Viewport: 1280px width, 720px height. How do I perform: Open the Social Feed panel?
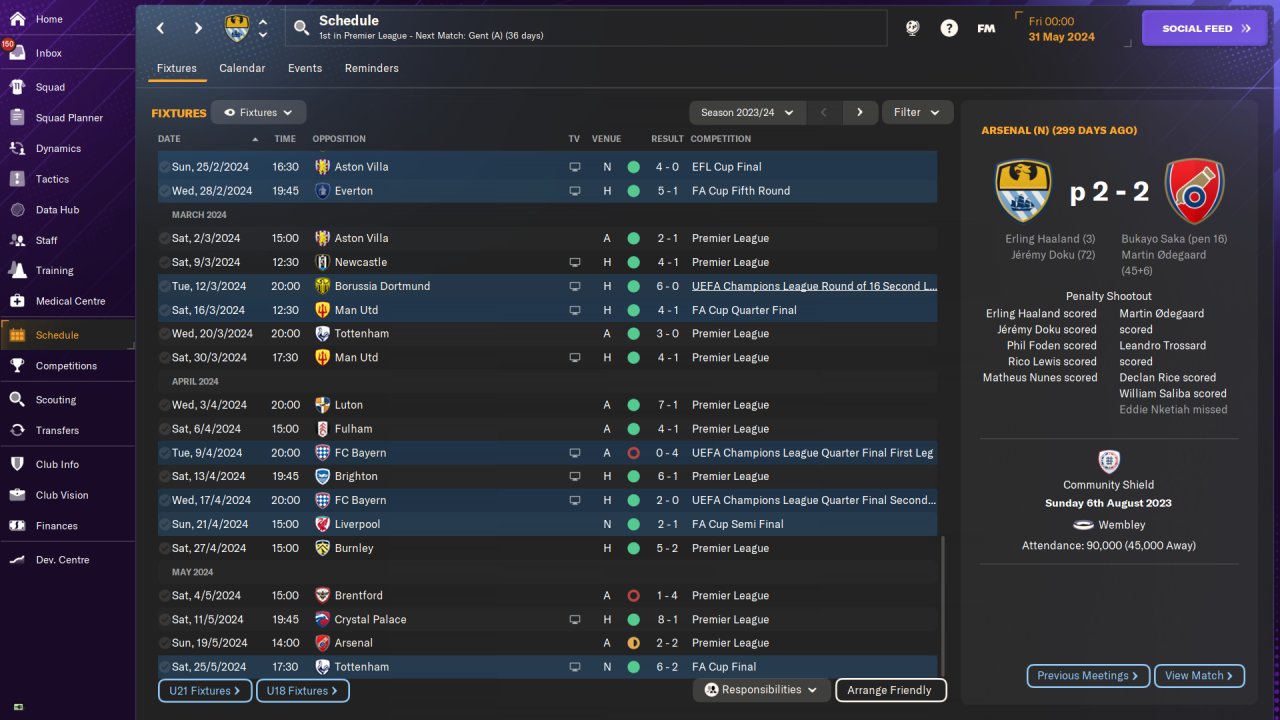pyautogui.click(x=1204, y=28)
